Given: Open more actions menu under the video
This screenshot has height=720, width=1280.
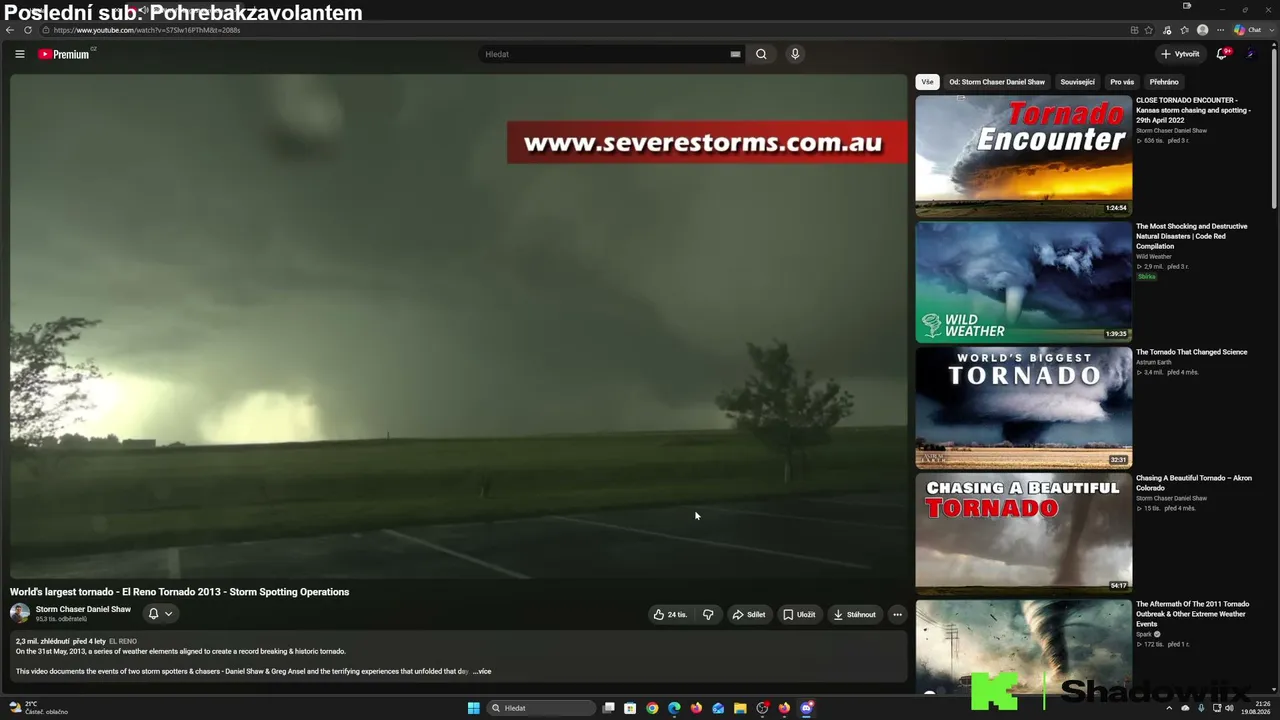Looking at the screenshot, I should click(x=897, y=615).
